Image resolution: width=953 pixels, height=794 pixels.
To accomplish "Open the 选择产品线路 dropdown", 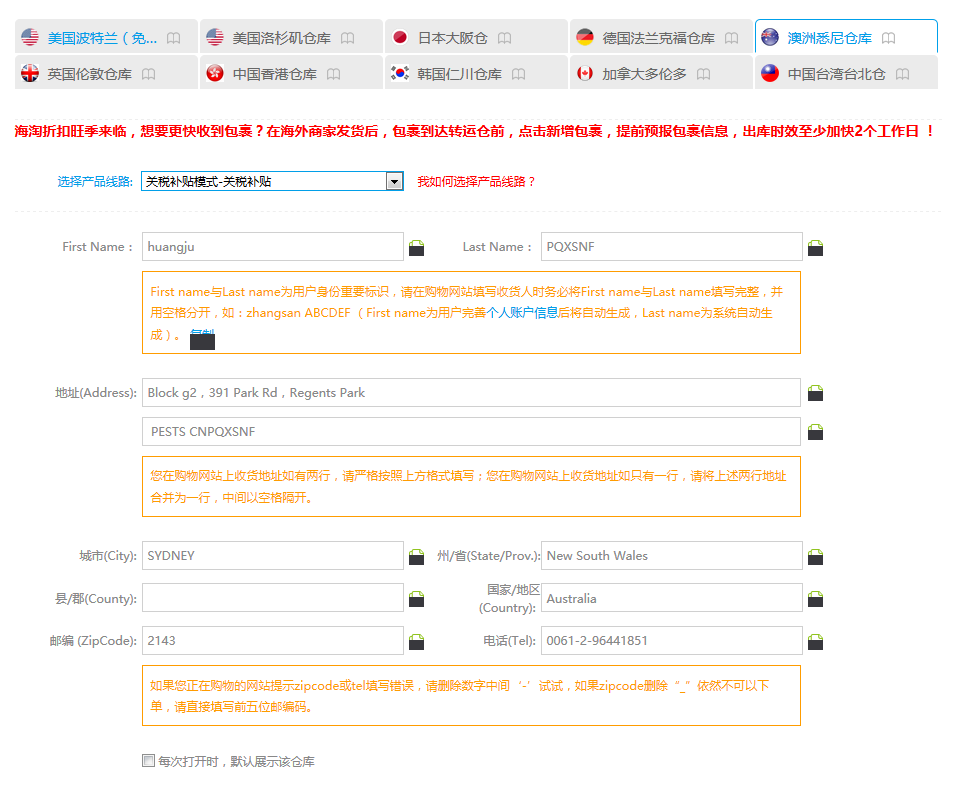I will click(394, 181).
